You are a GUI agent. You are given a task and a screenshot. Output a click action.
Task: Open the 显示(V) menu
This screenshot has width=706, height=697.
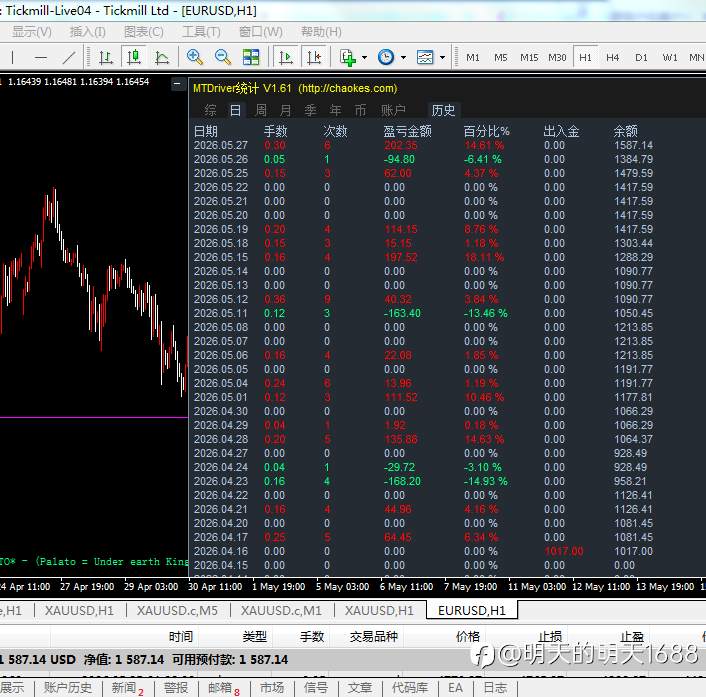pyautogui.click(x=32, y=32)
